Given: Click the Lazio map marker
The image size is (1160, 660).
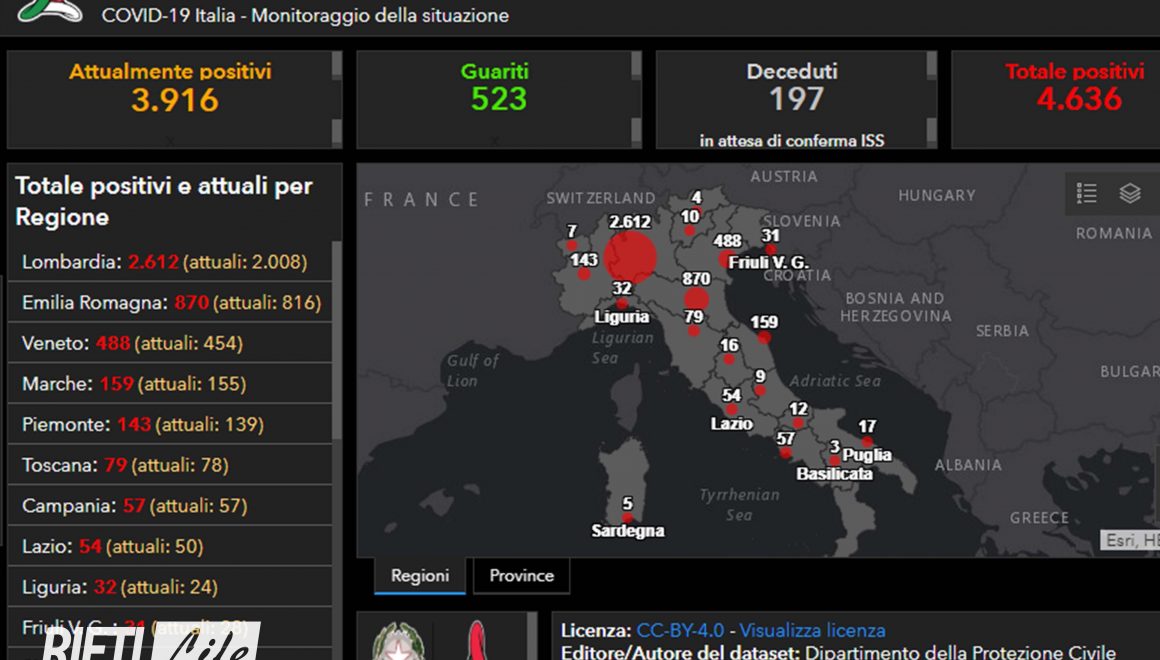Looking at the screenshot, I should click(731, 409).
